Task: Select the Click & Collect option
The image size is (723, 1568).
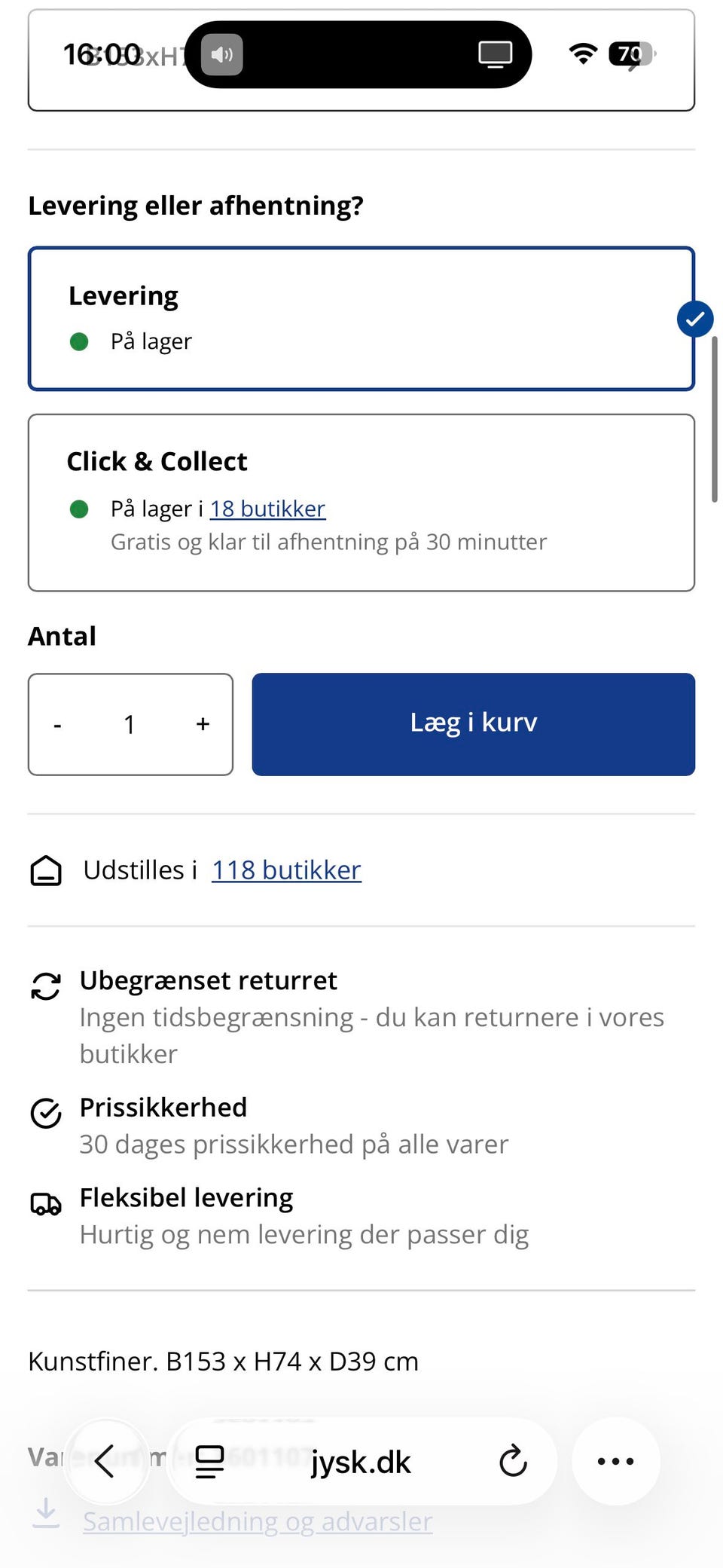Action: coord(361,503)
